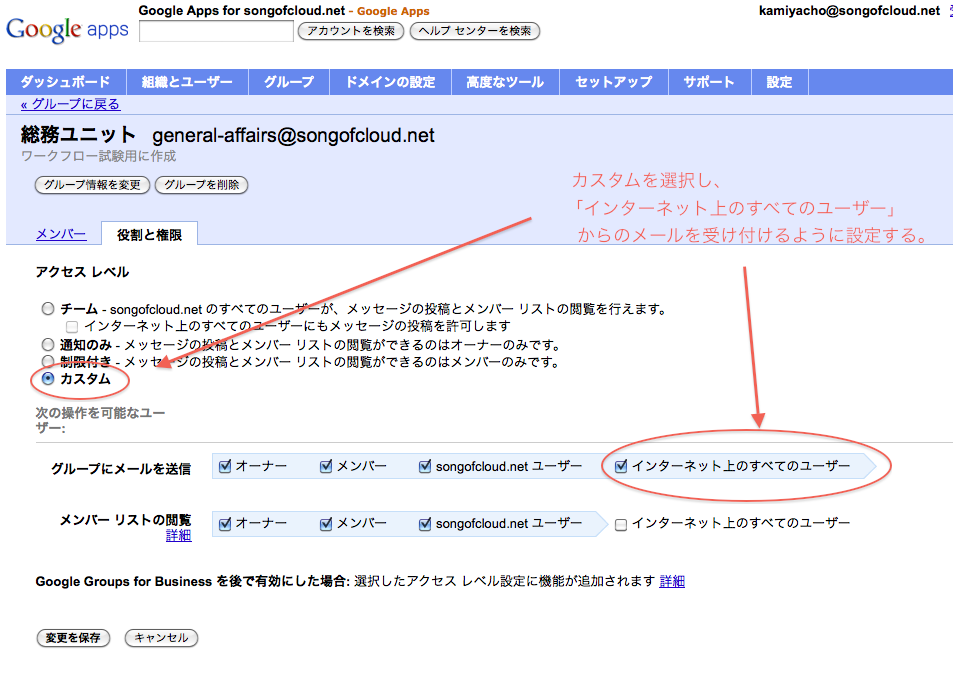
Task: Switch to the メンバー tab
Action: [61, 234]
